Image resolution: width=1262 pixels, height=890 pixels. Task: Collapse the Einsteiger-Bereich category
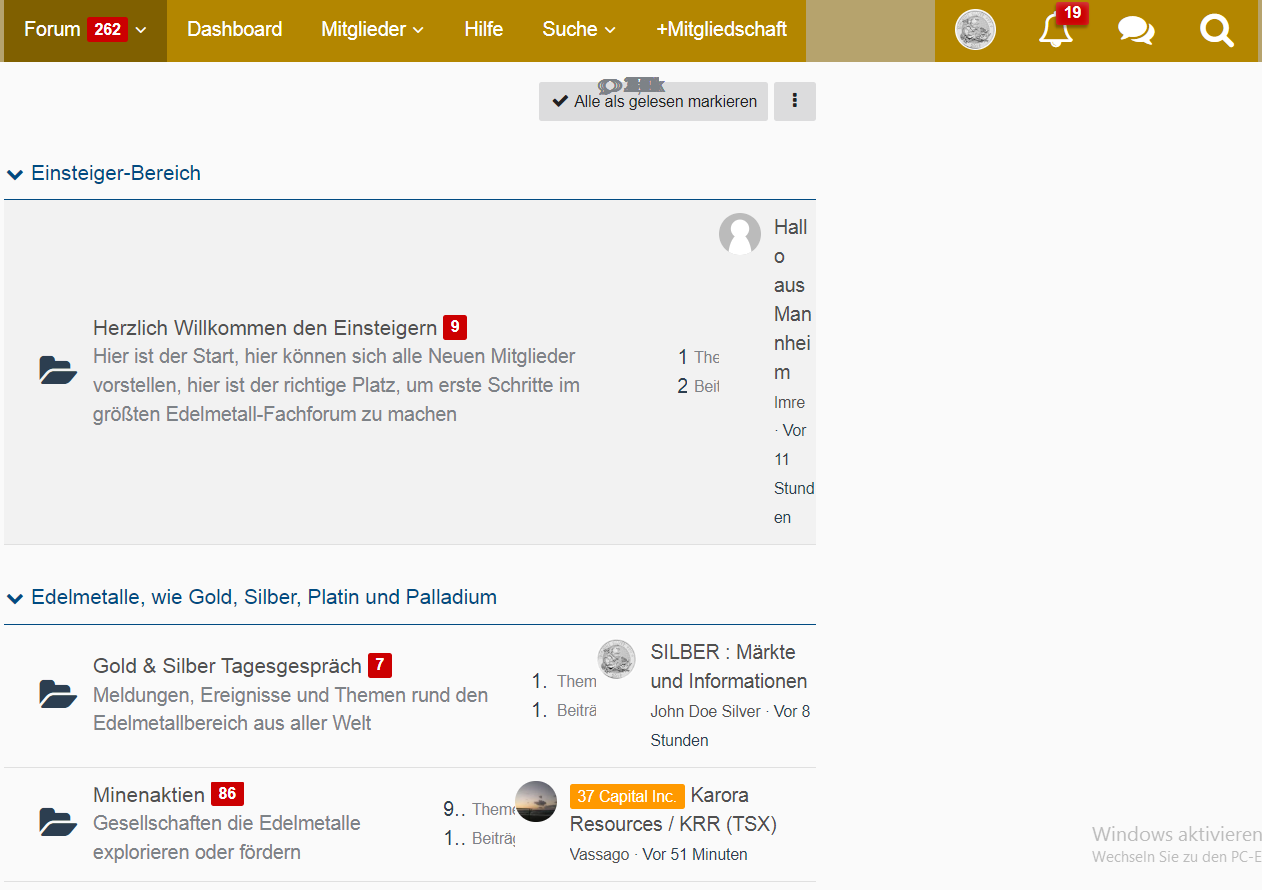[x=15, y=174]
